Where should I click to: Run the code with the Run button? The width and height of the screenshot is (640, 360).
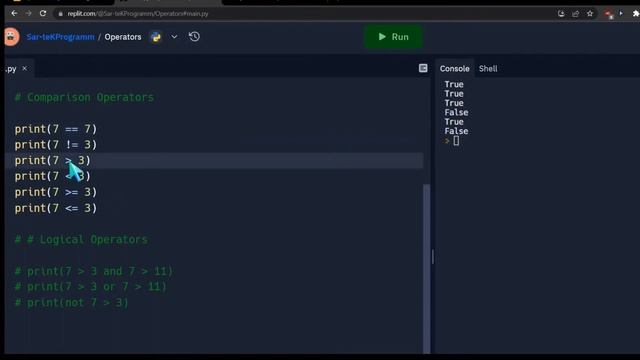[x=393, y=37]
